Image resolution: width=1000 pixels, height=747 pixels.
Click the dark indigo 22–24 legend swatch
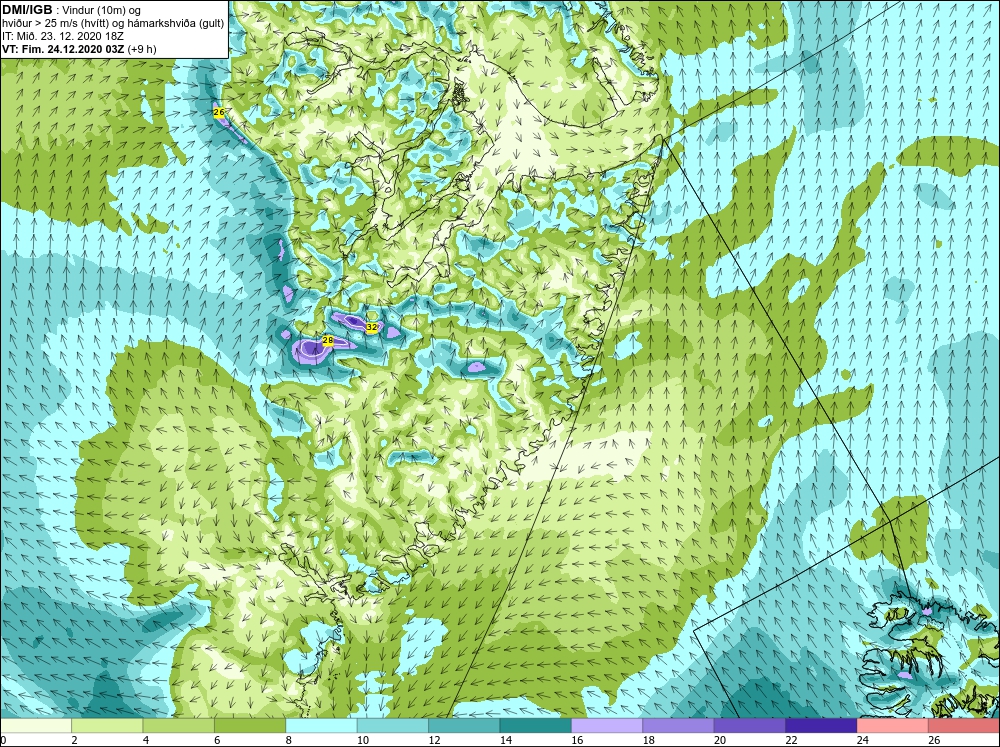pos(821,726)
